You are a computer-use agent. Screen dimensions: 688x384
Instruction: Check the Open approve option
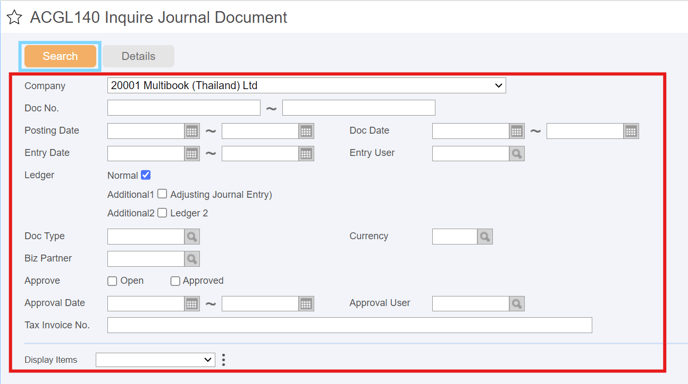coord(112,281)
